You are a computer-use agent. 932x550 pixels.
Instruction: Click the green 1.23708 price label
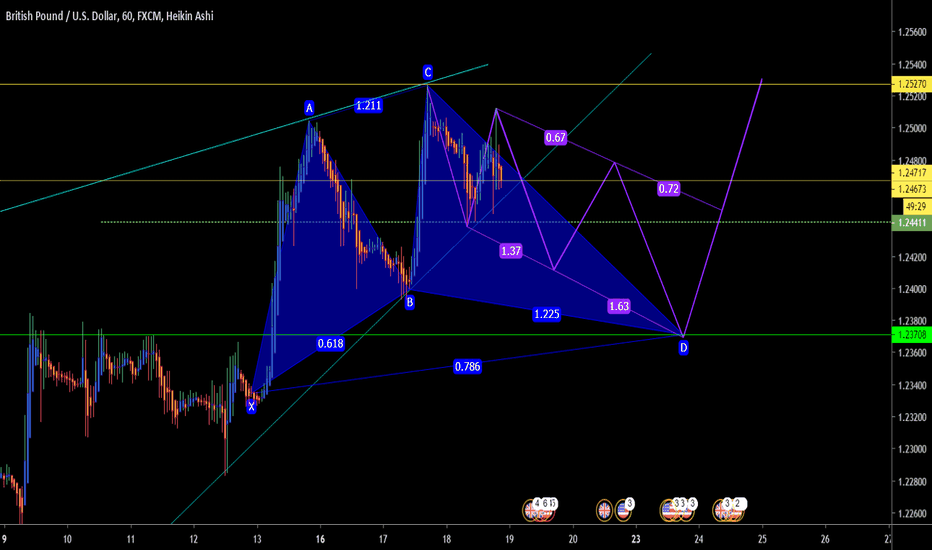tap(911, 335)
